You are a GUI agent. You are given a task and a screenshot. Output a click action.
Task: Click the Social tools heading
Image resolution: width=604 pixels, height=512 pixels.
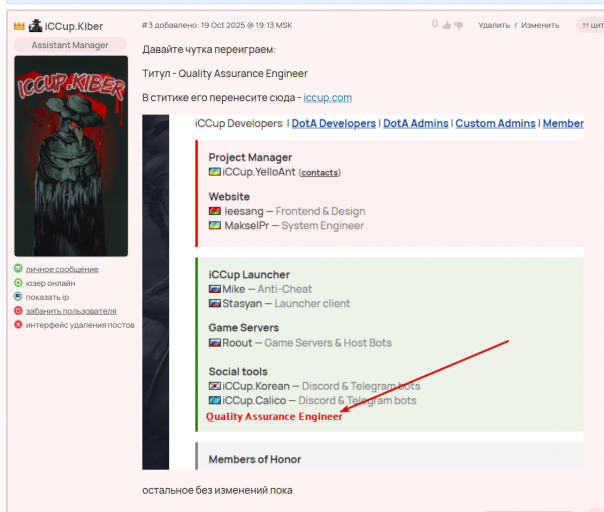tap(238, 372)
